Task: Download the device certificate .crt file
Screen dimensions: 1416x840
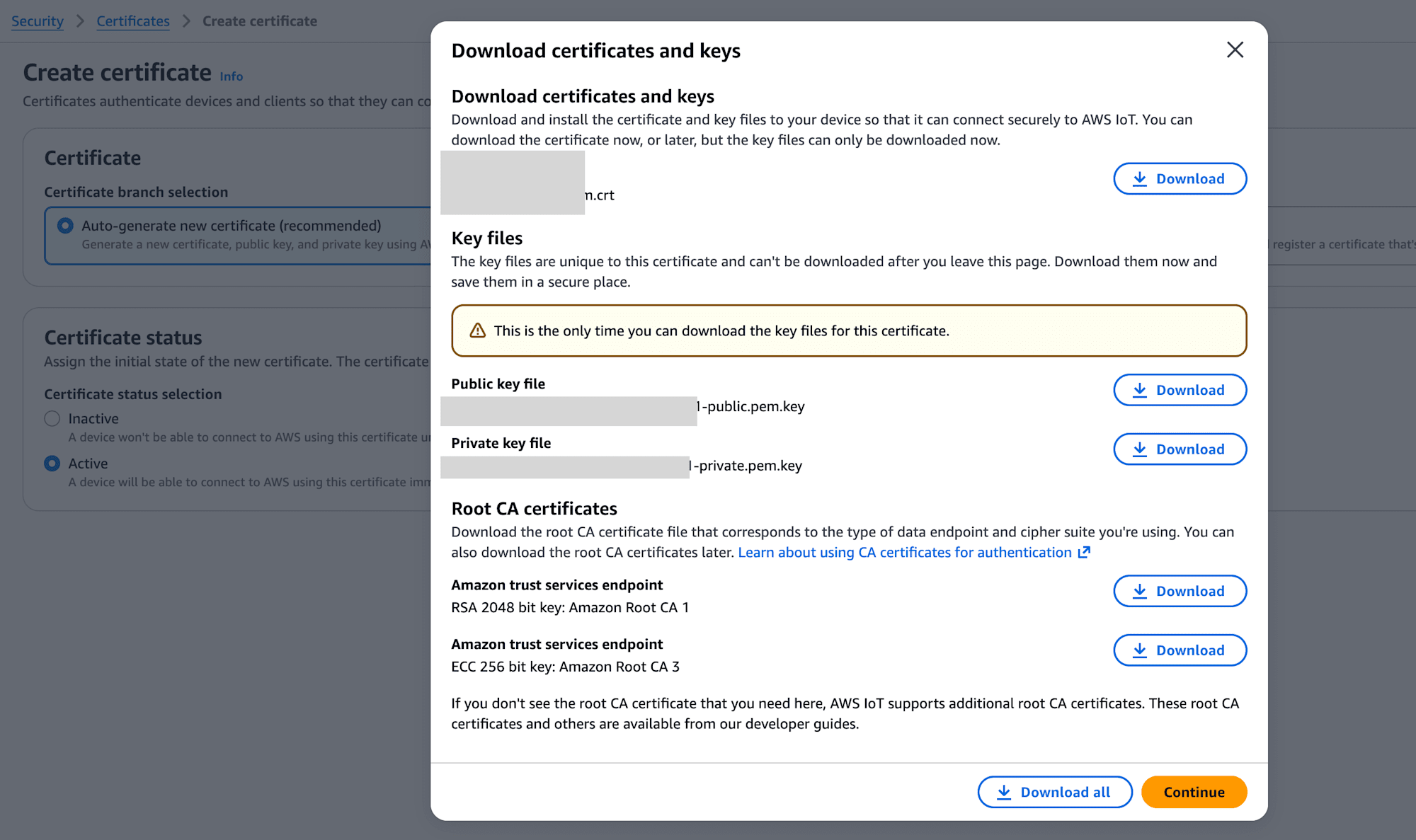Action: pyautogui.click(x=1180, y=179)
